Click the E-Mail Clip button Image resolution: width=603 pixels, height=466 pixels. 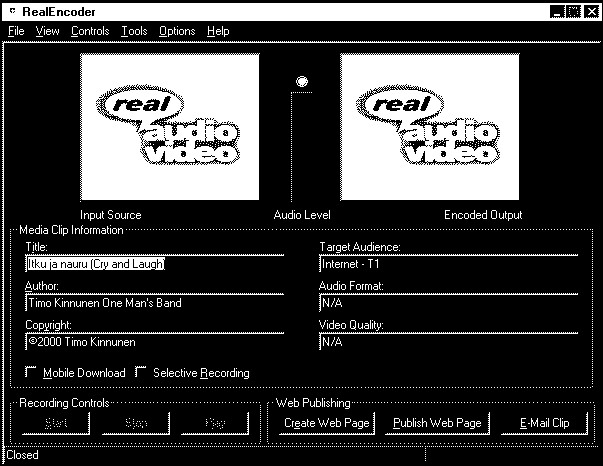click(545, 423)
